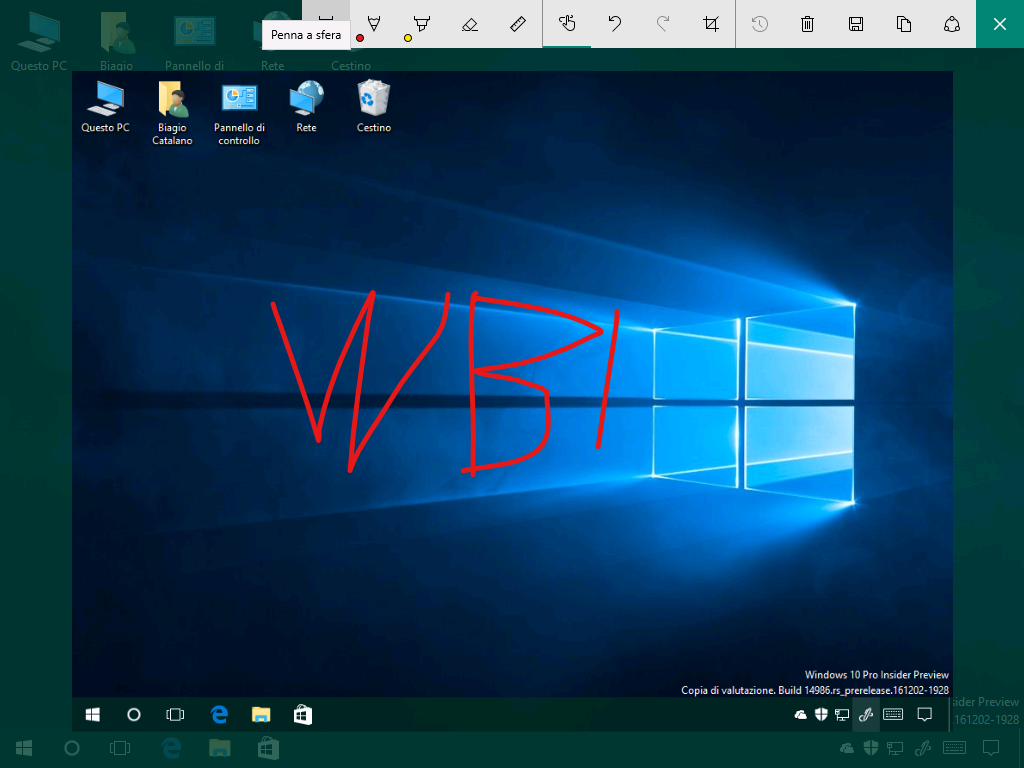Click the Rete icon inside the sketched screenshot
This screenshot has width=1024, height=768.
(306, 106)
